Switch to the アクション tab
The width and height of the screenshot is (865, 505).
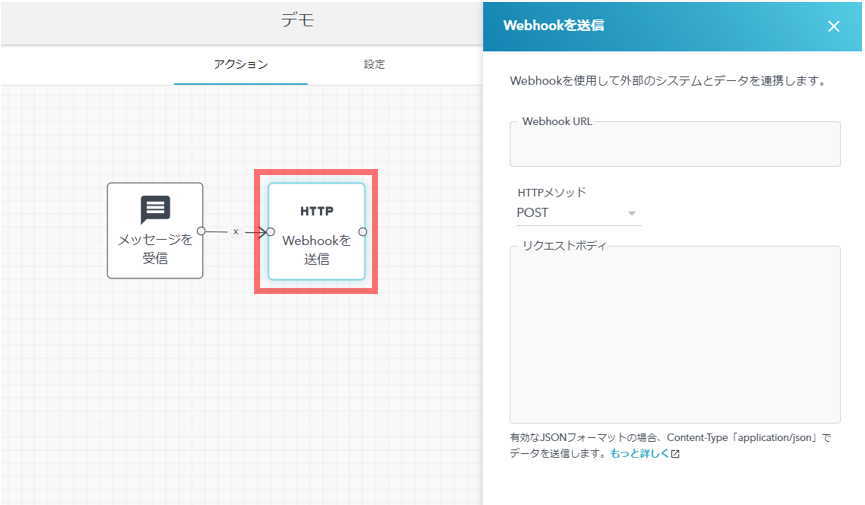click(240, 64)
